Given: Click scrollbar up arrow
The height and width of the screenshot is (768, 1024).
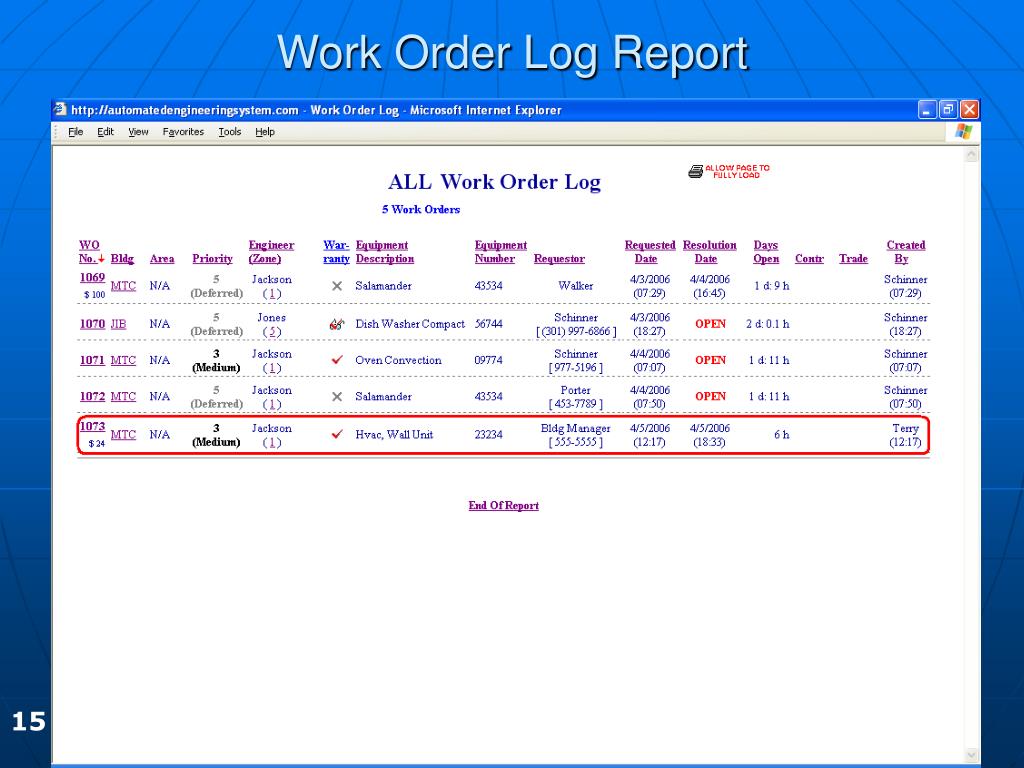Looking at the screenshot, I should pos(971,155).
